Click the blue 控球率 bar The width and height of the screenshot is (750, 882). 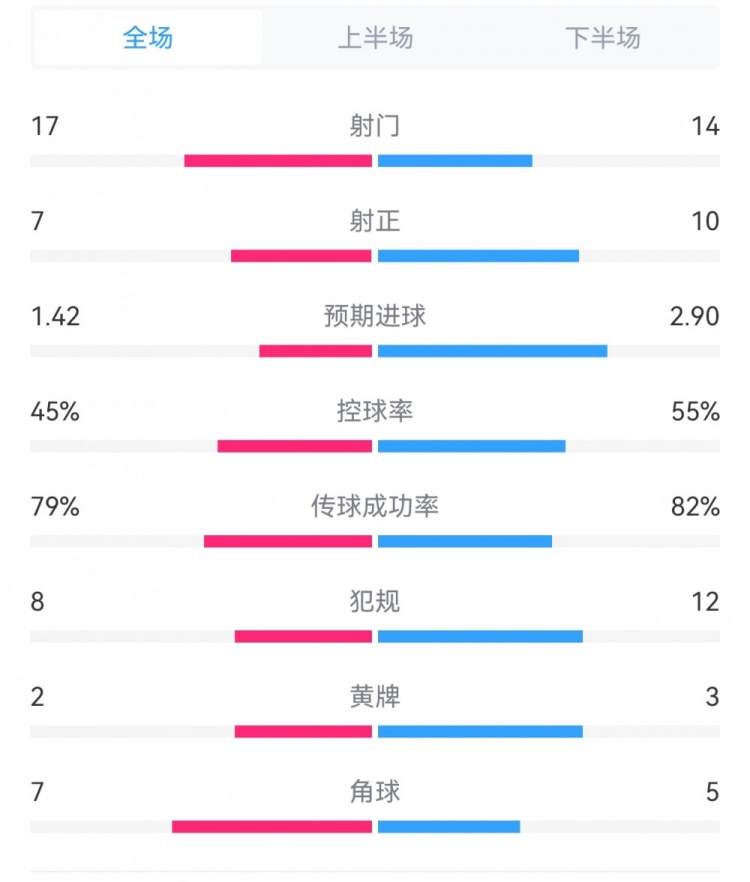tap(471, 446)
